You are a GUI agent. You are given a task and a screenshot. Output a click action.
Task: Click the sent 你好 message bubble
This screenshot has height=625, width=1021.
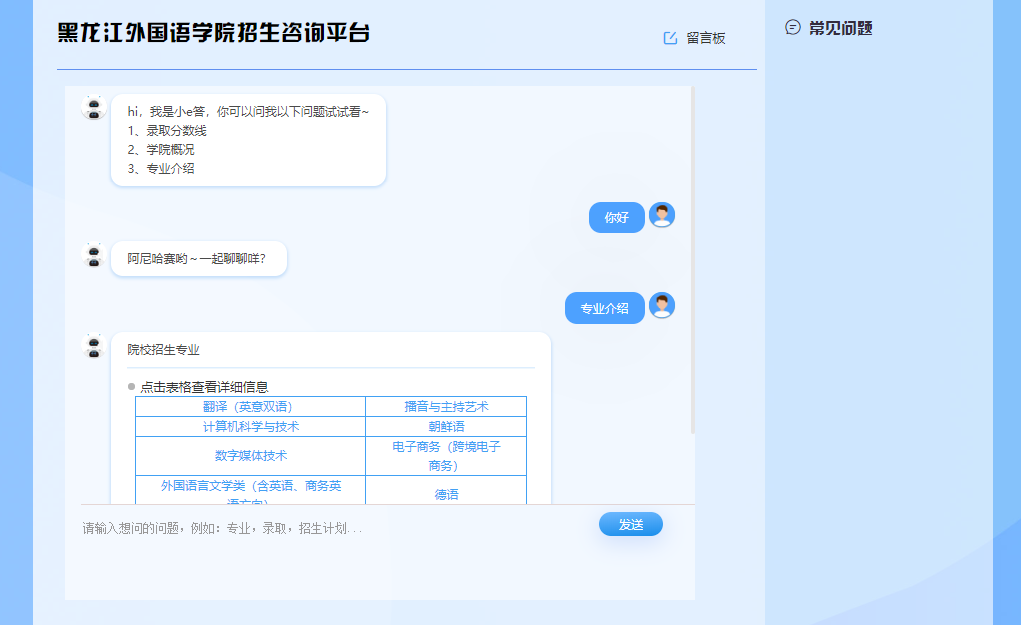pyautogui.click(x=617, y=217)
